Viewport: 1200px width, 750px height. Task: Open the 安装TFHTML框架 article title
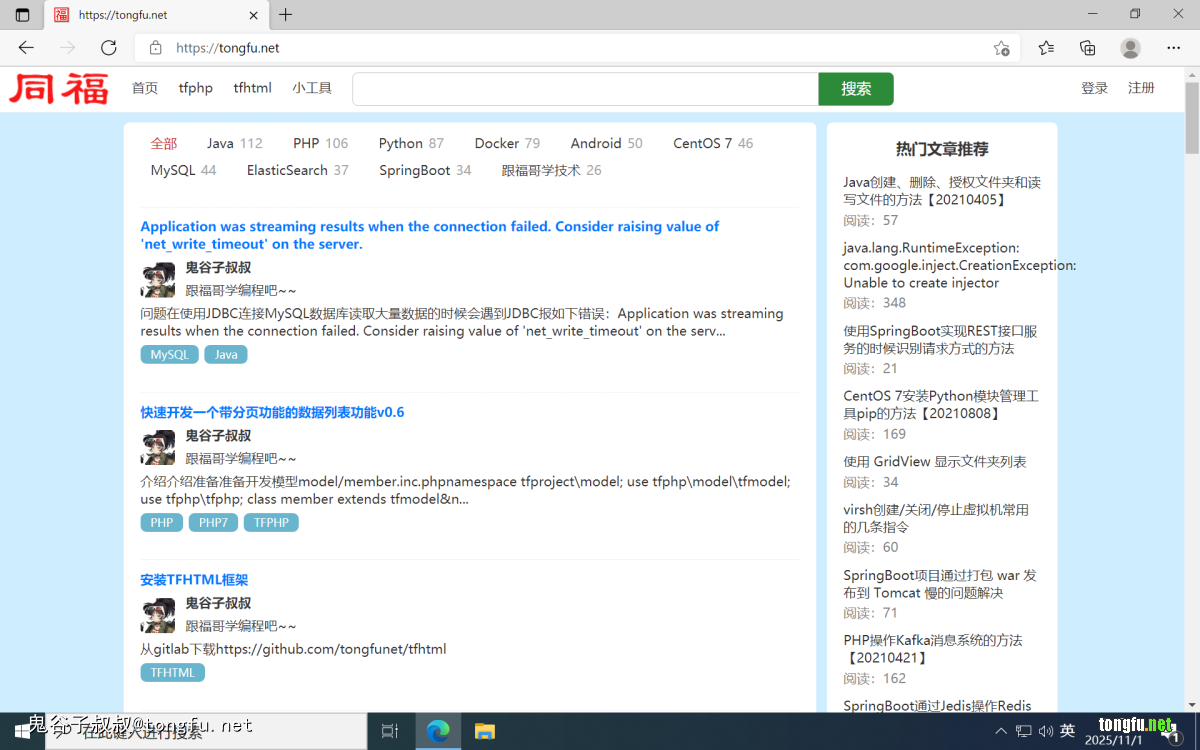coord(194,580)
